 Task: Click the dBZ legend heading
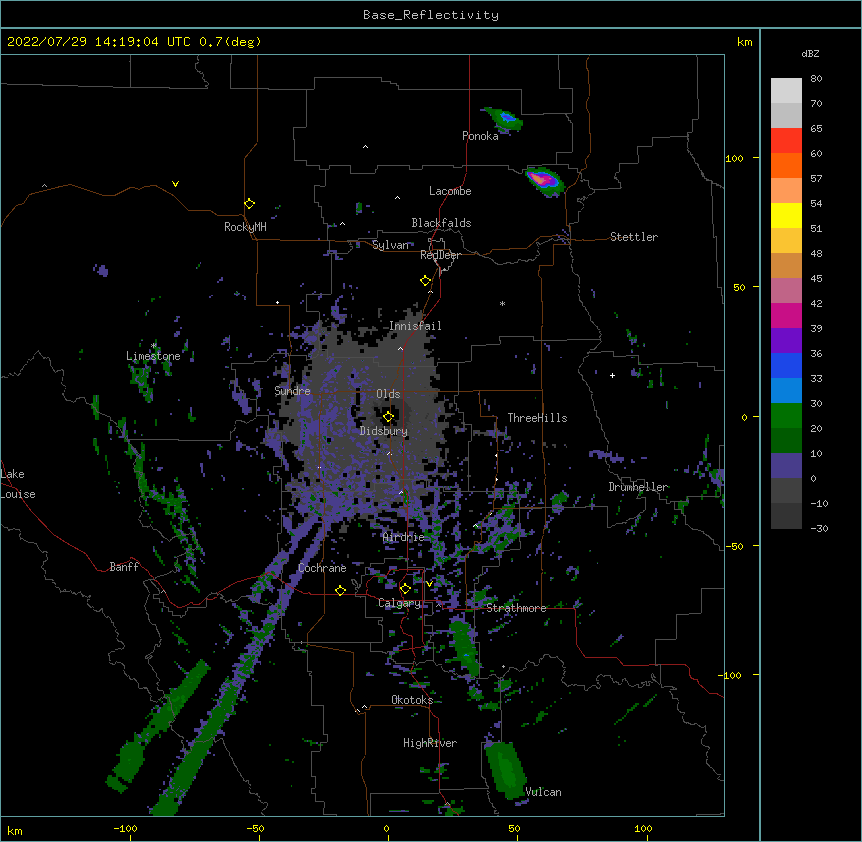click(810, 53)
